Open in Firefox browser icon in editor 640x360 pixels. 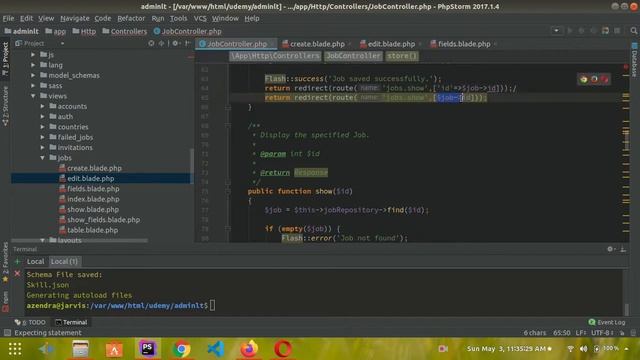tap(594, 79)
